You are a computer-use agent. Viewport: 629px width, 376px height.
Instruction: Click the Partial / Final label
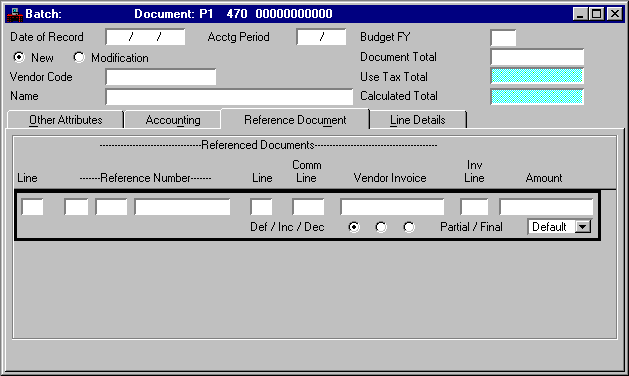(x=471, y=227)
